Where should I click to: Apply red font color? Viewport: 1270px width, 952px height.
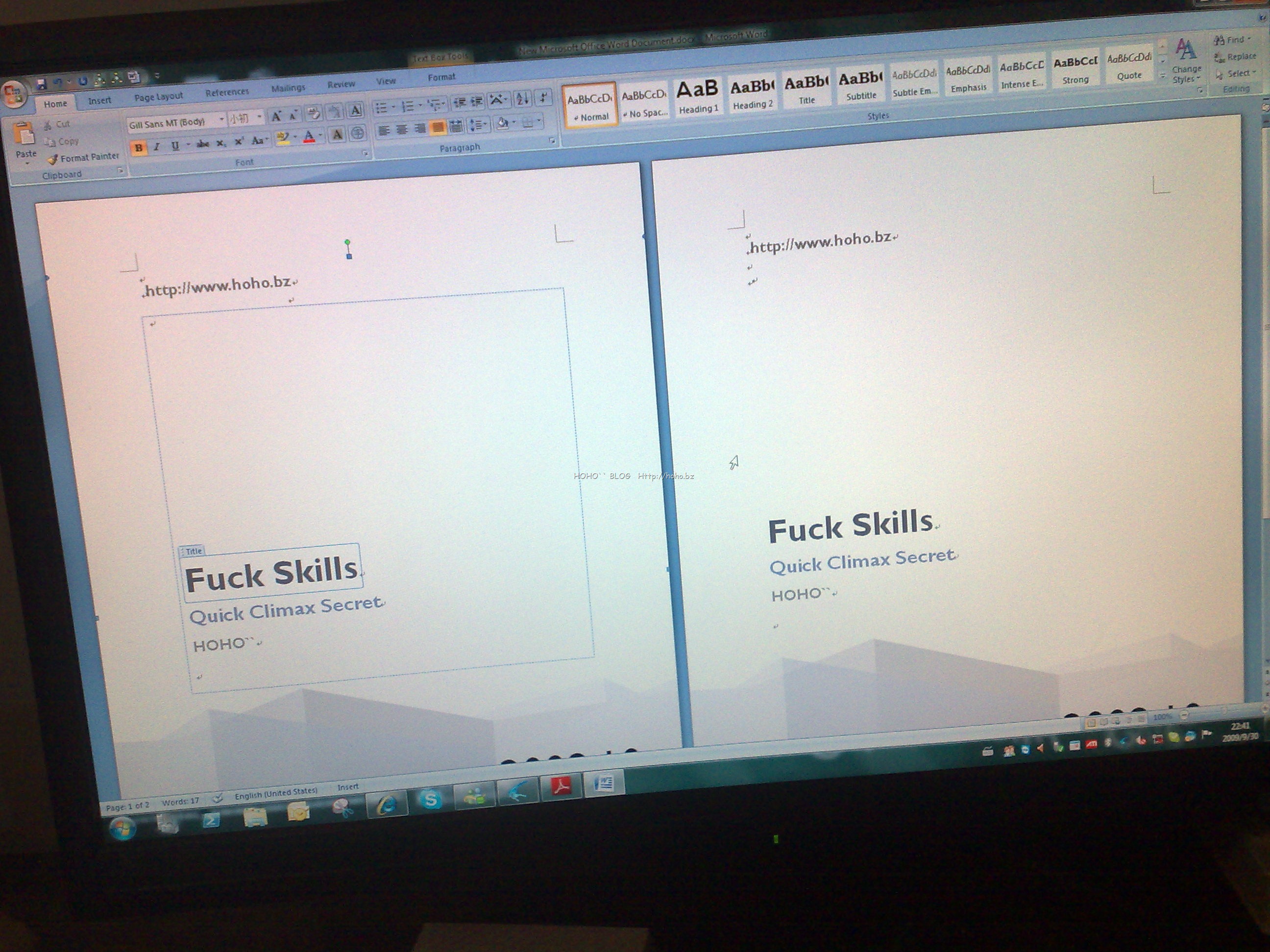click(x=309, y=137)
